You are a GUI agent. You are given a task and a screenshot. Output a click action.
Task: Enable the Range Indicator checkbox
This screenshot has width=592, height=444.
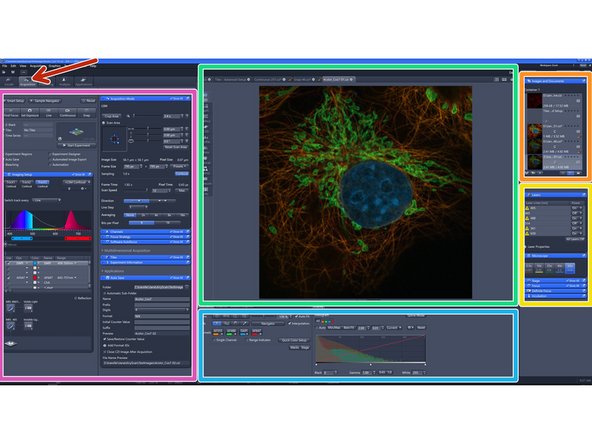click(247, 340)
